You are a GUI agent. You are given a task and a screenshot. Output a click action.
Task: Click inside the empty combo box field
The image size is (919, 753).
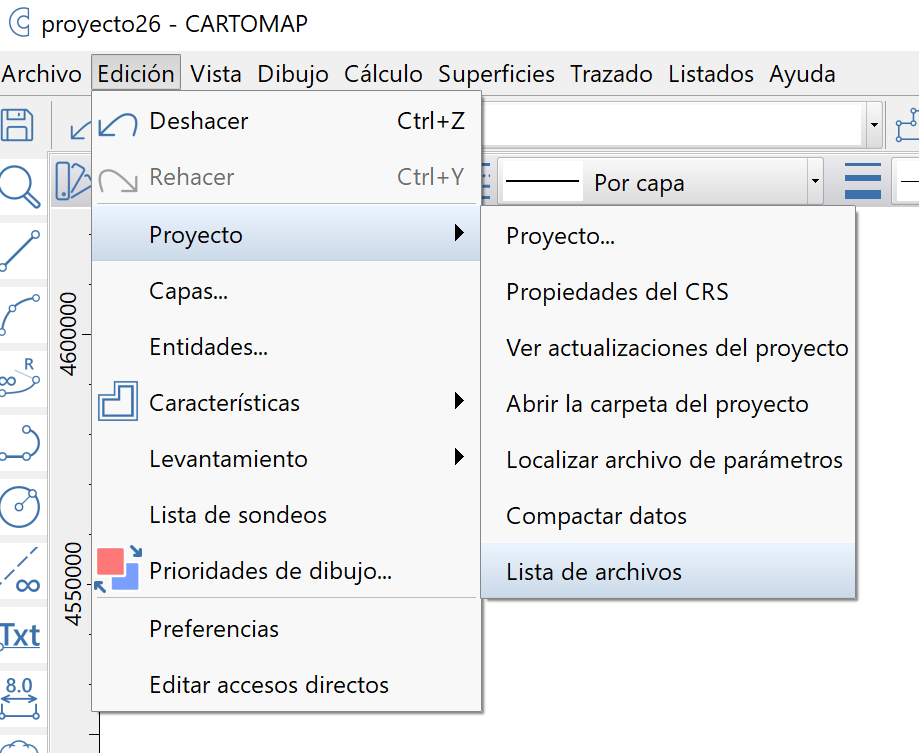650,123
